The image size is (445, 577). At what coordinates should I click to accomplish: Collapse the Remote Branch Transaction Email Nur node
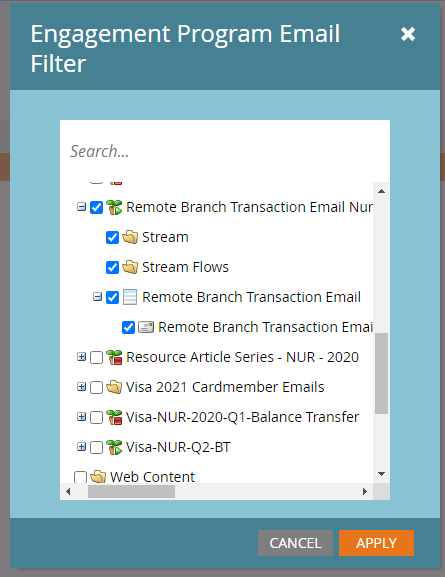81,207
